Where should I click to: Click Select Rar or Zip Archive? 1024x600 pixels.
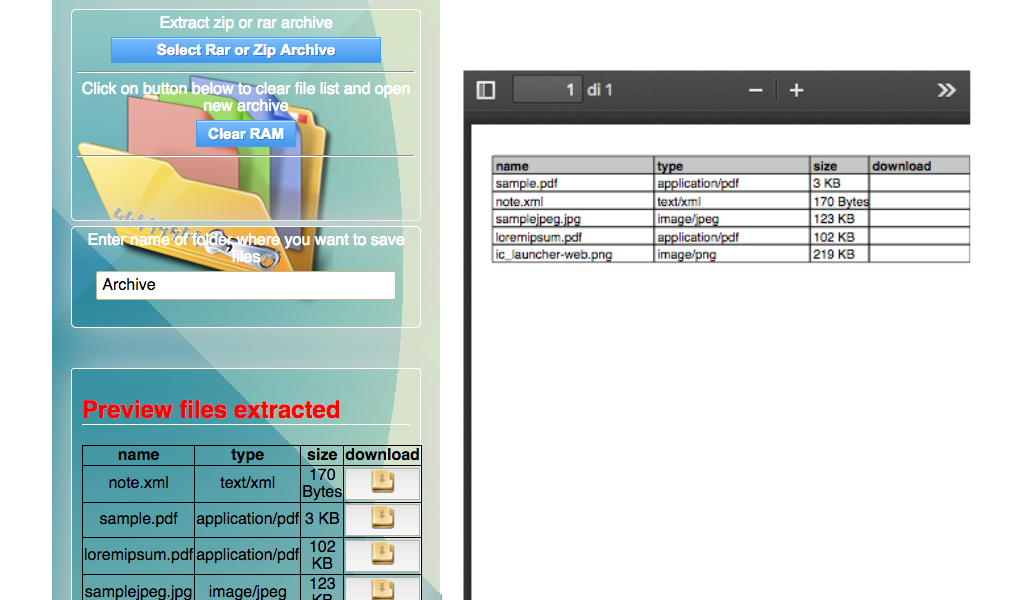pos(245,49)
